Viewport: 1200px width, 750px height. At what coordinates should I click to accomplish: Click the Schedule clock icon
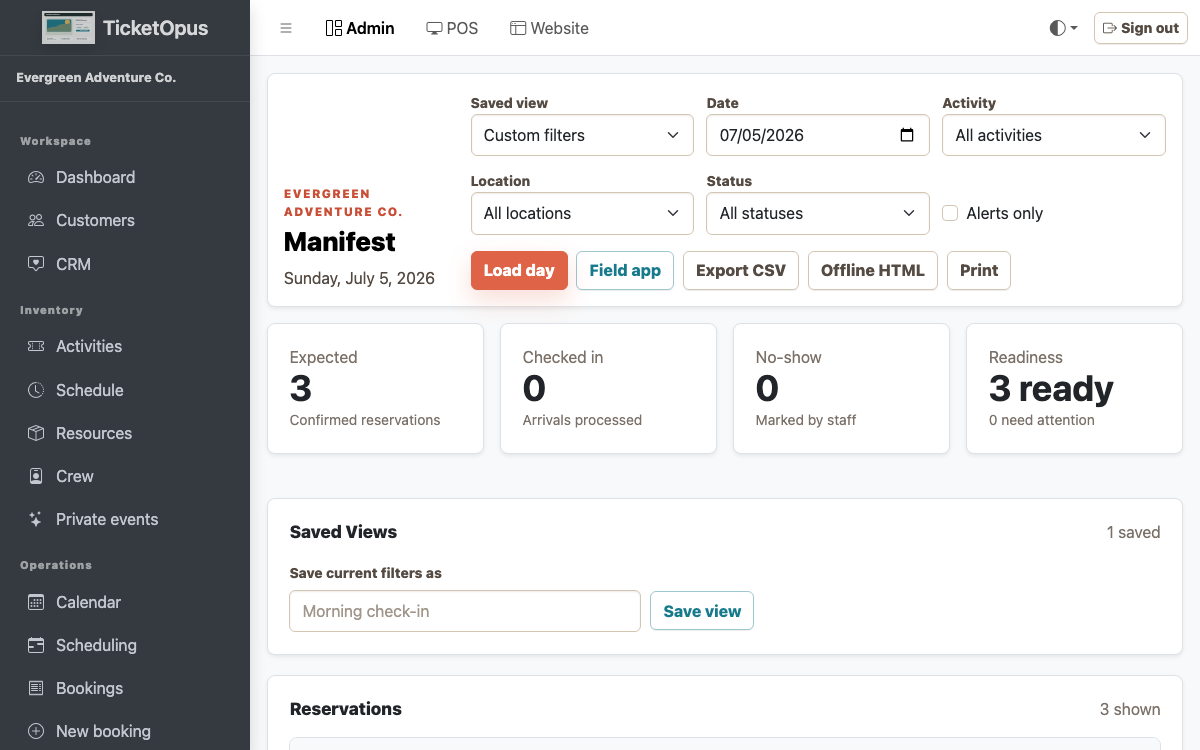[36, 390]
